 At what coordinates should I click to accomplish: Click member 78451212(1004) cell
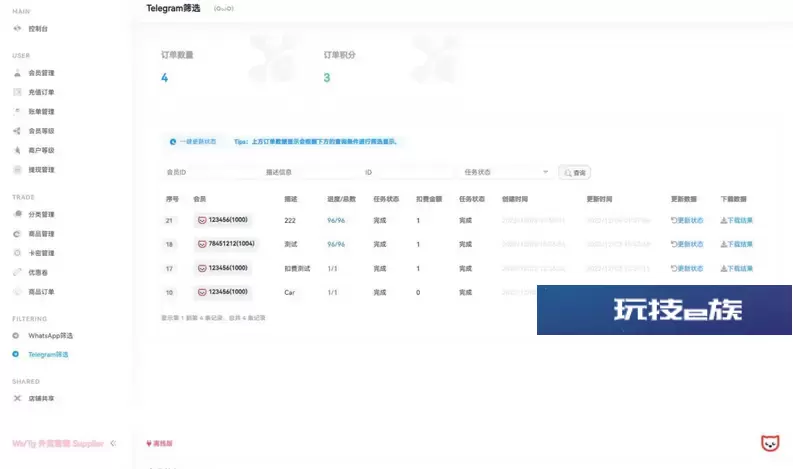(226, 244)
